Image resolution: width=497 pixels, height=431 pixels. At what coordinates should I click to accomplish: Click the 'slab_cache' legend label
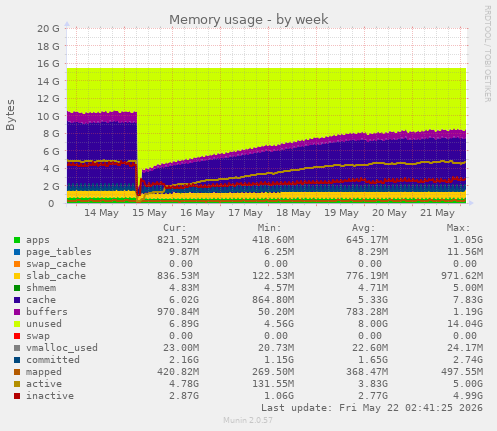coord(56,276)
